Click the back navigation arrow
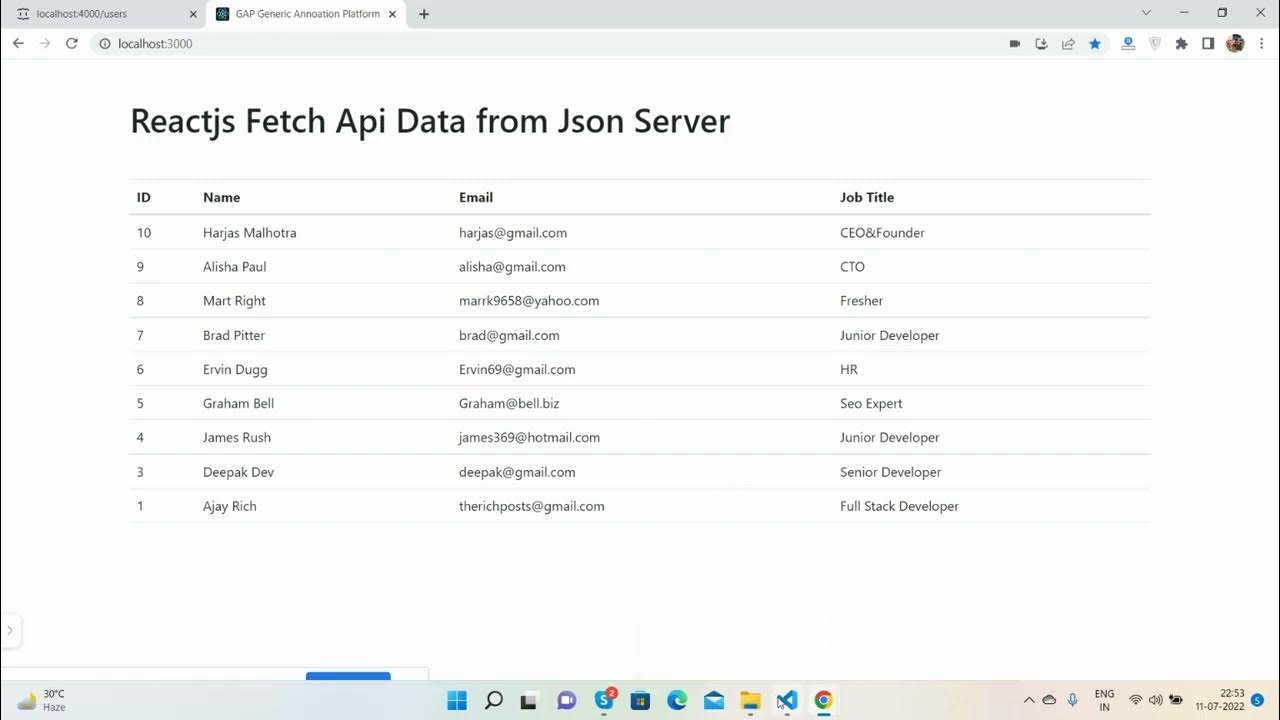This screenshot has height=720, width=1280. (18, 44)
